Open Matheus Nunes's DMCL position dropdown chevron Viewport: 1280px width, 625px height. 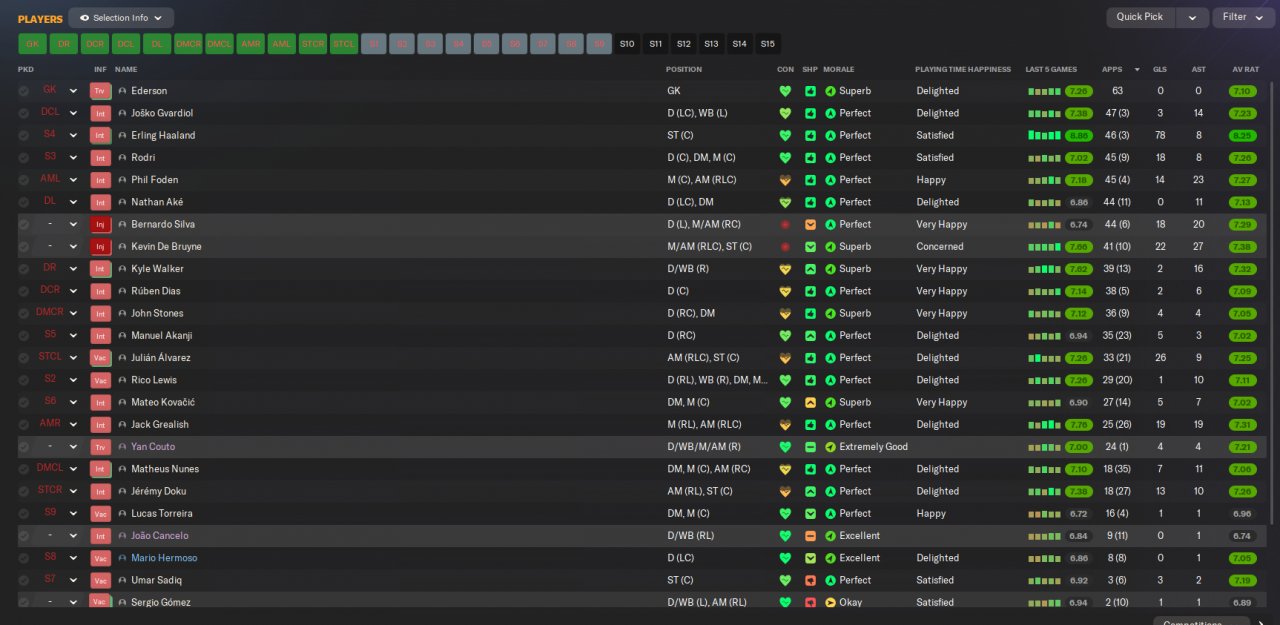coord(73,469)
